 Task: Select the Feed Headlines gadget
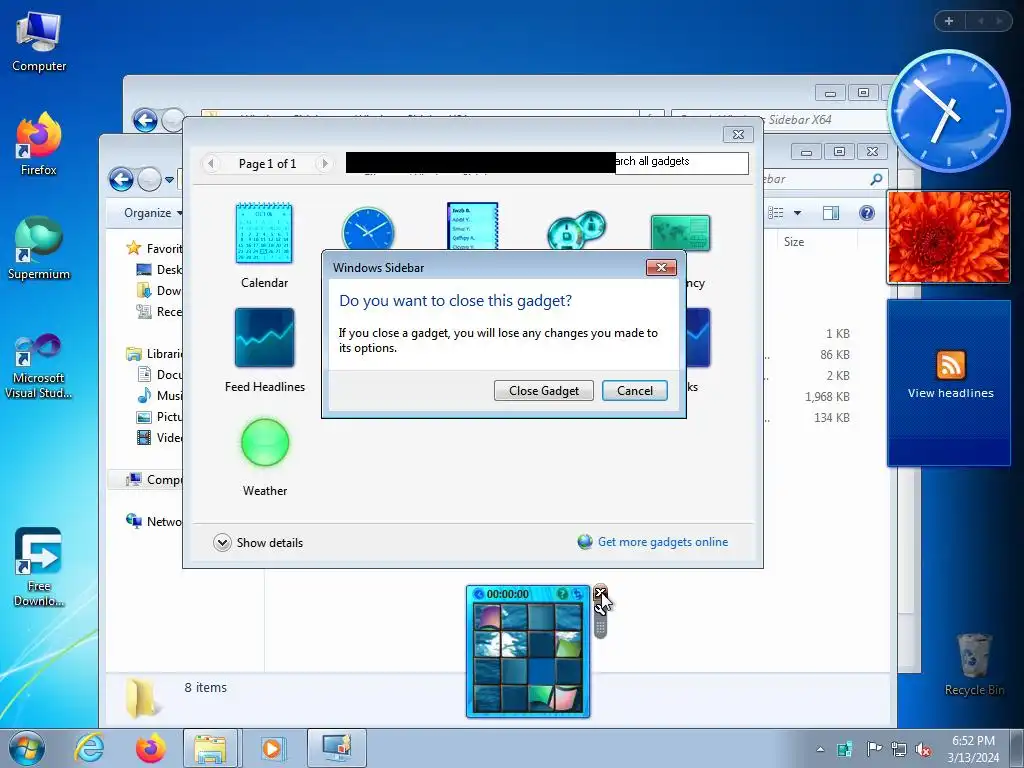pos(264,350)
